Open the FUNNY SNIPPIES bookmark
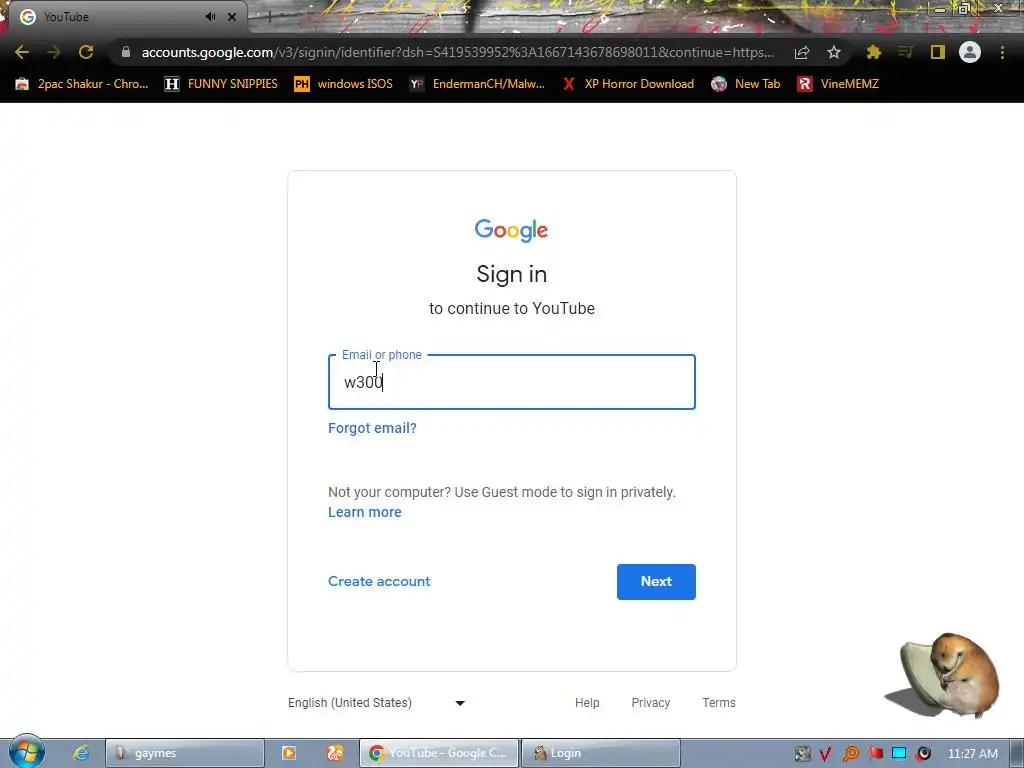Screen dimensions: 1024x768 (221, 84)
